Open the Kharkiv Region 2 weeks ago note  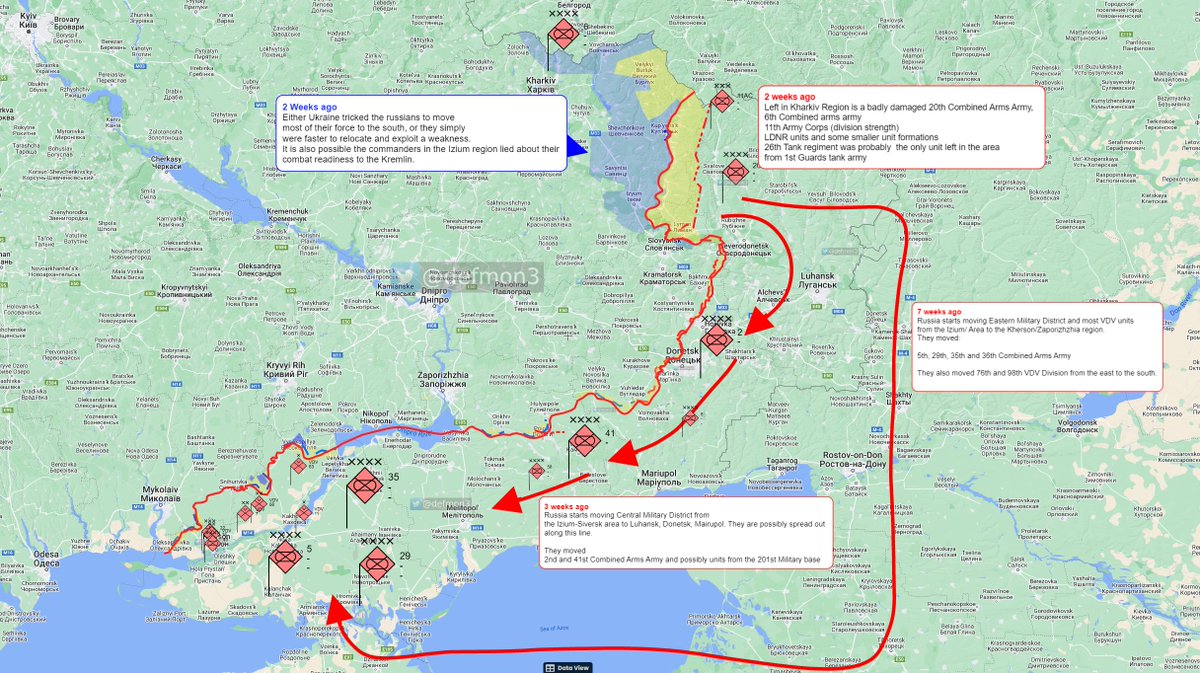[x=903, y=128]
